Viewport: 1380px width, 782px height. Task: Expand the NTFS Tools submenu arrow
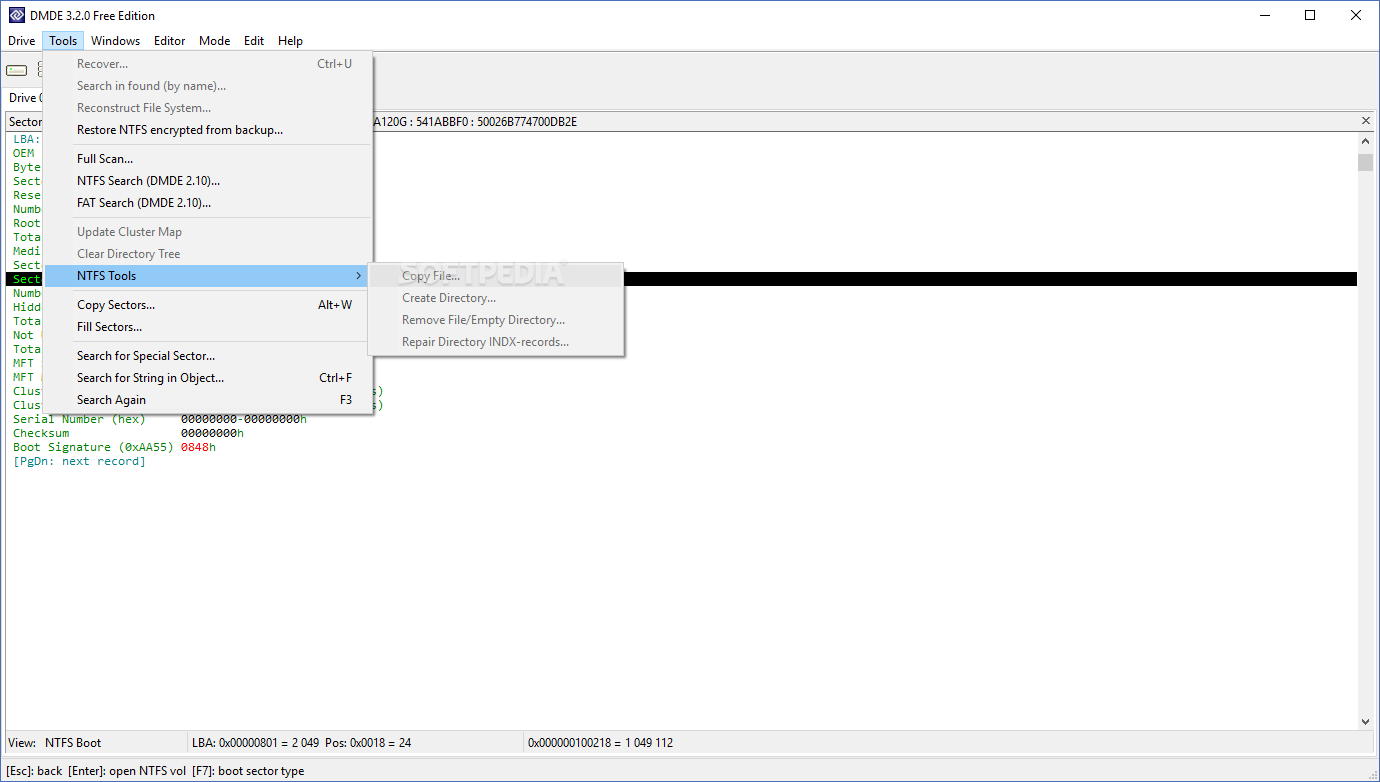[x=359, y=276]
